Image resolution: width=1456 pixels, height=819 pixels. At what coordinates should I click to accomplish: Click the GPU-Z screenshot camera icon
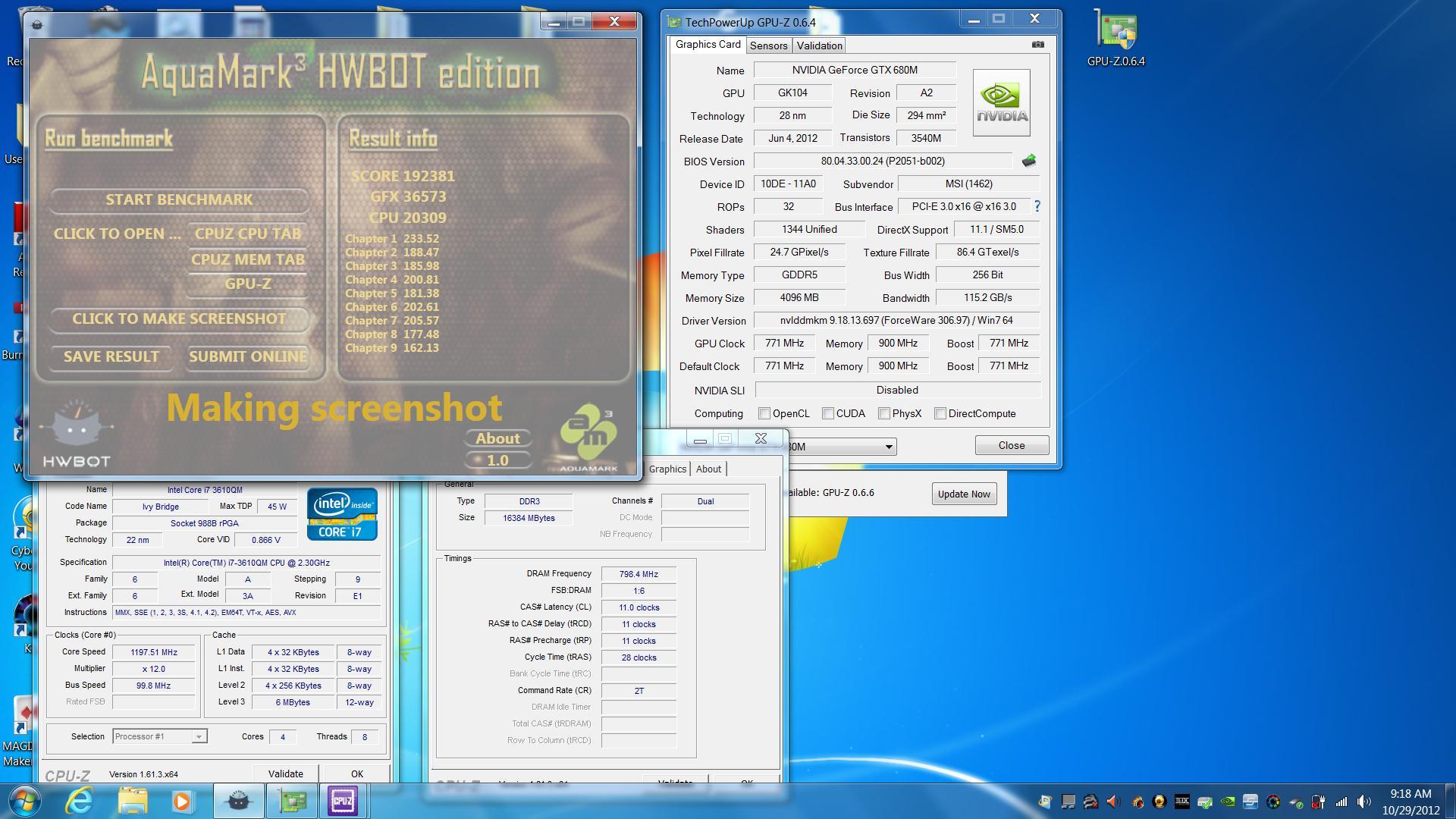click(x=1038, y=45)
